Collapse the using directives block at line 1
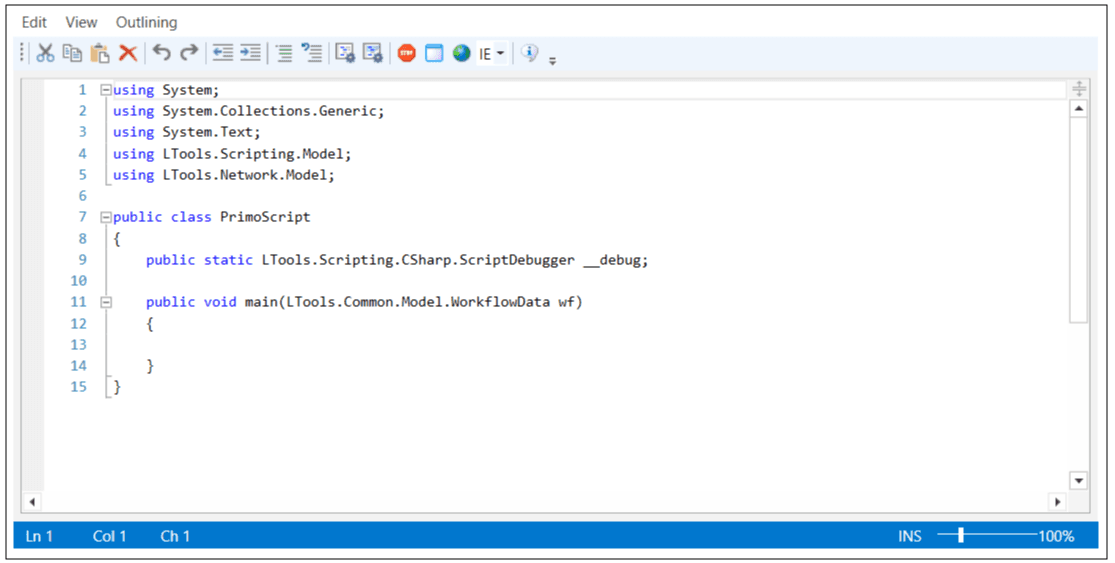The height and width of the screenshot is (563, 1115). (x=106, y=90)
